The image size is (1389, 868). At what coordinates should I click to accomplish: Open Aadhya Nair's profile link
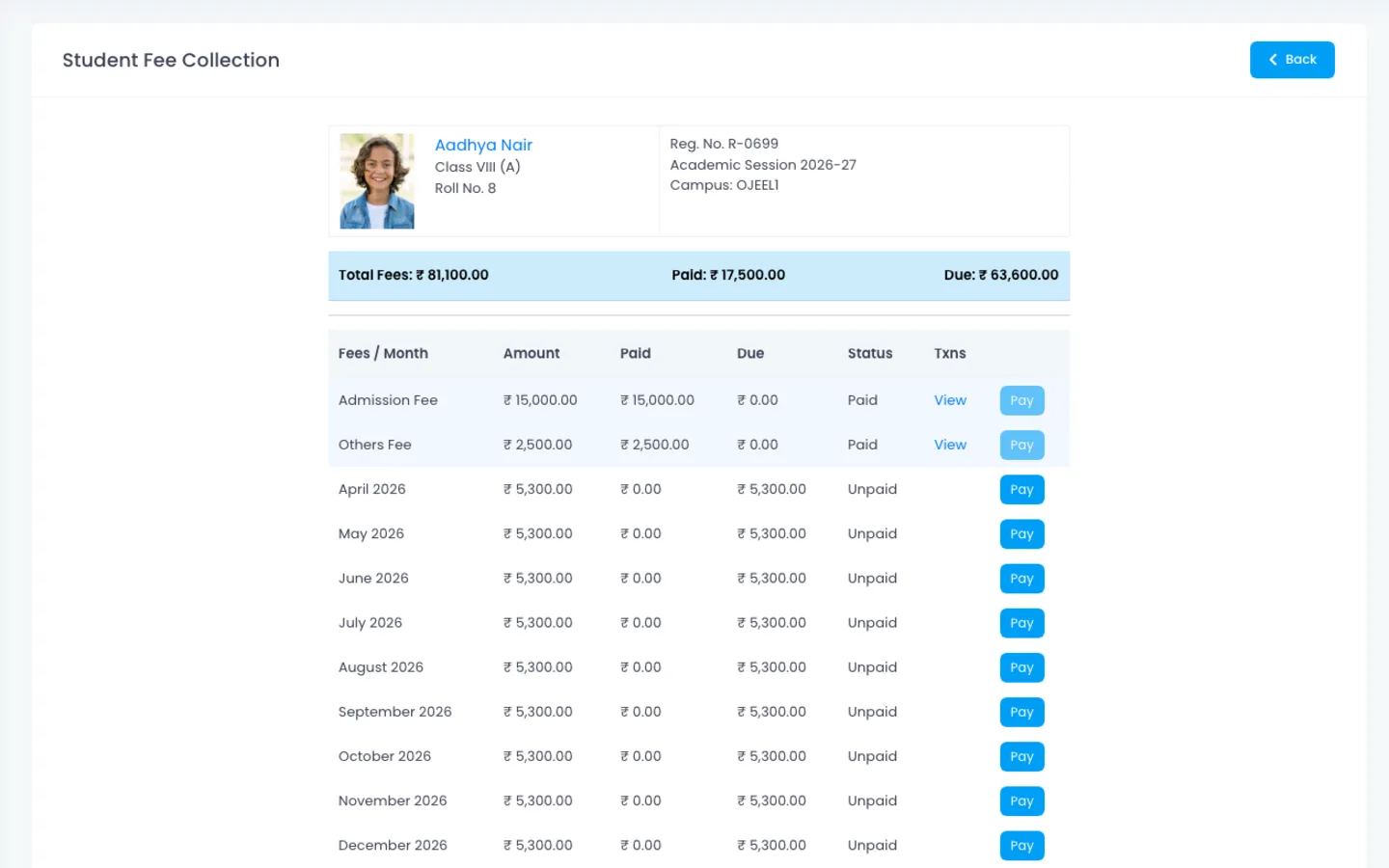coord(483,145)
